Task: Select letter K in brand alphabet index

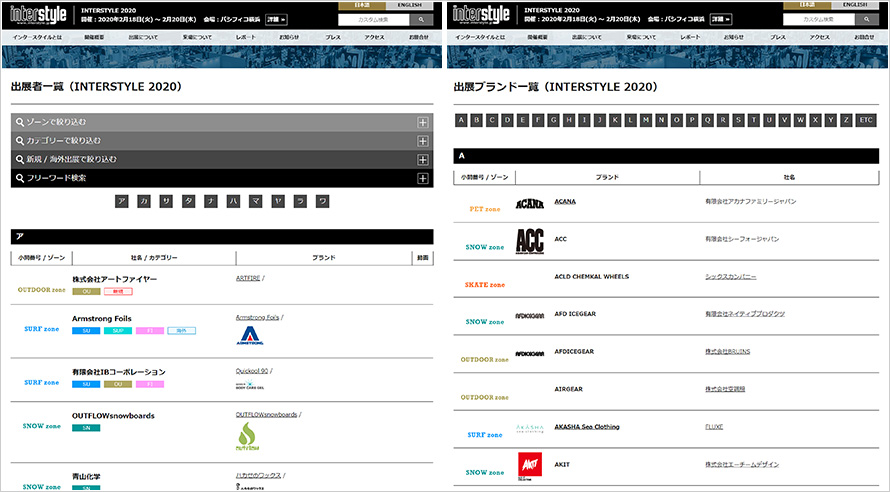Action: [x=615, y=120]
